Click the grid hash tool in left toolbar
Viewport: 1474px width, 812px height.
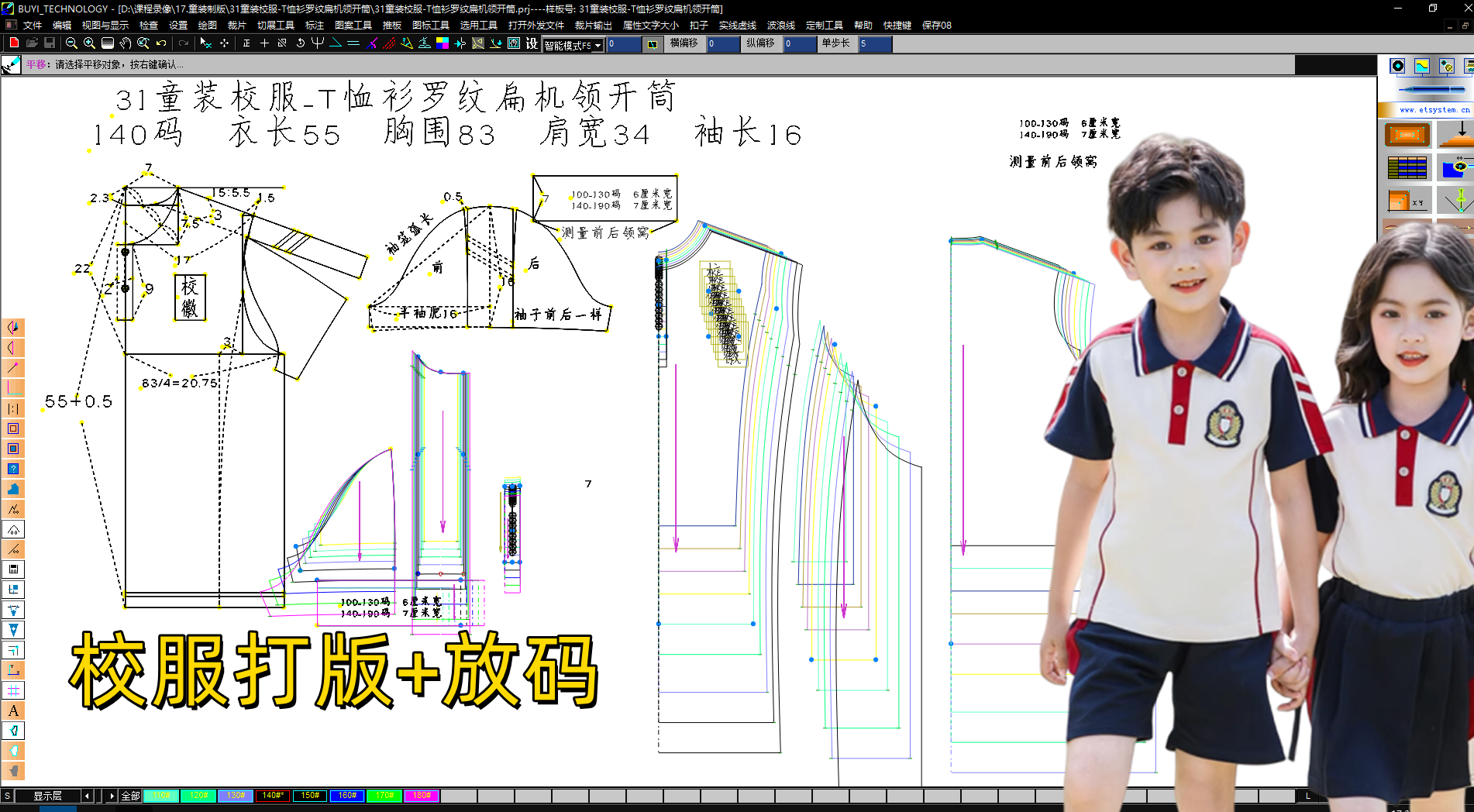(x=13, y=690)
